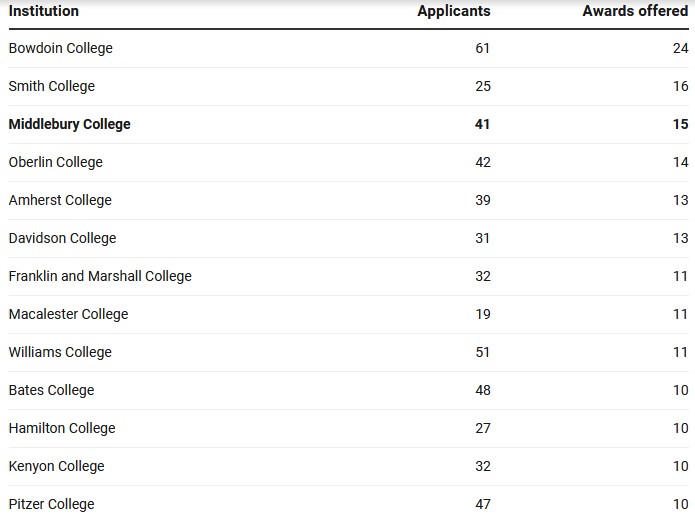
Task: Sort by Awards offered column header
Action: coord(635,11)
